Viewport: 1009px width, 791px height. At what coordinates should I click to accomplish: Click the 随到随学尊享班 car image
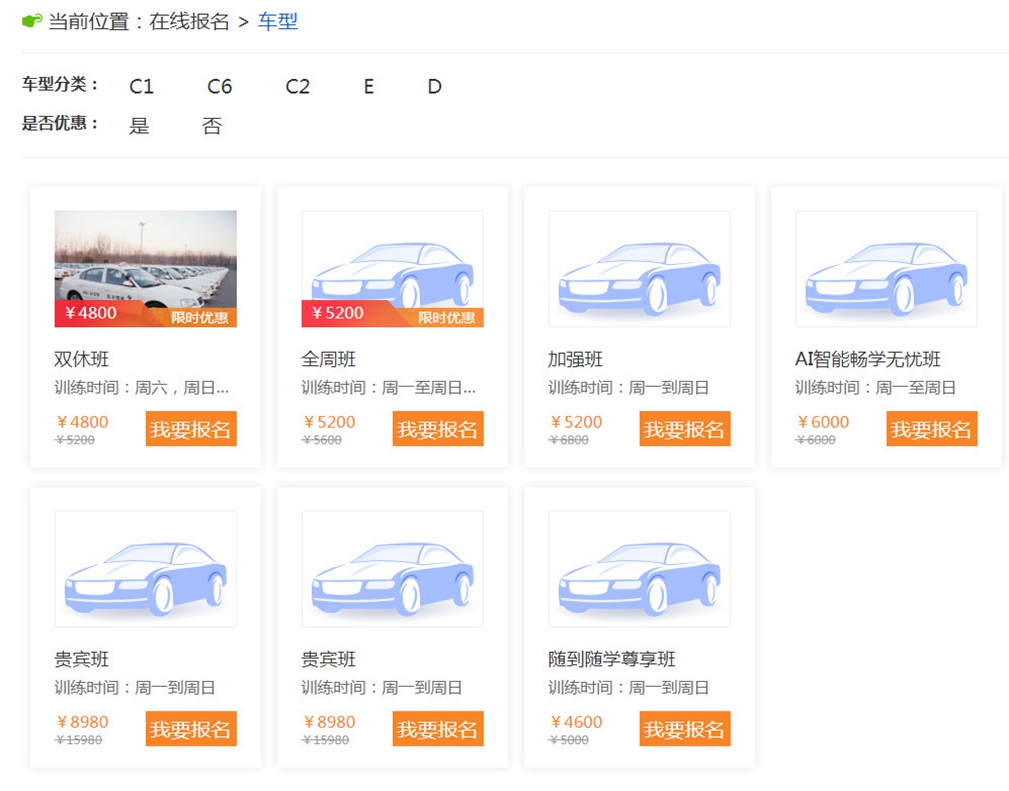(x=639, y=568)
